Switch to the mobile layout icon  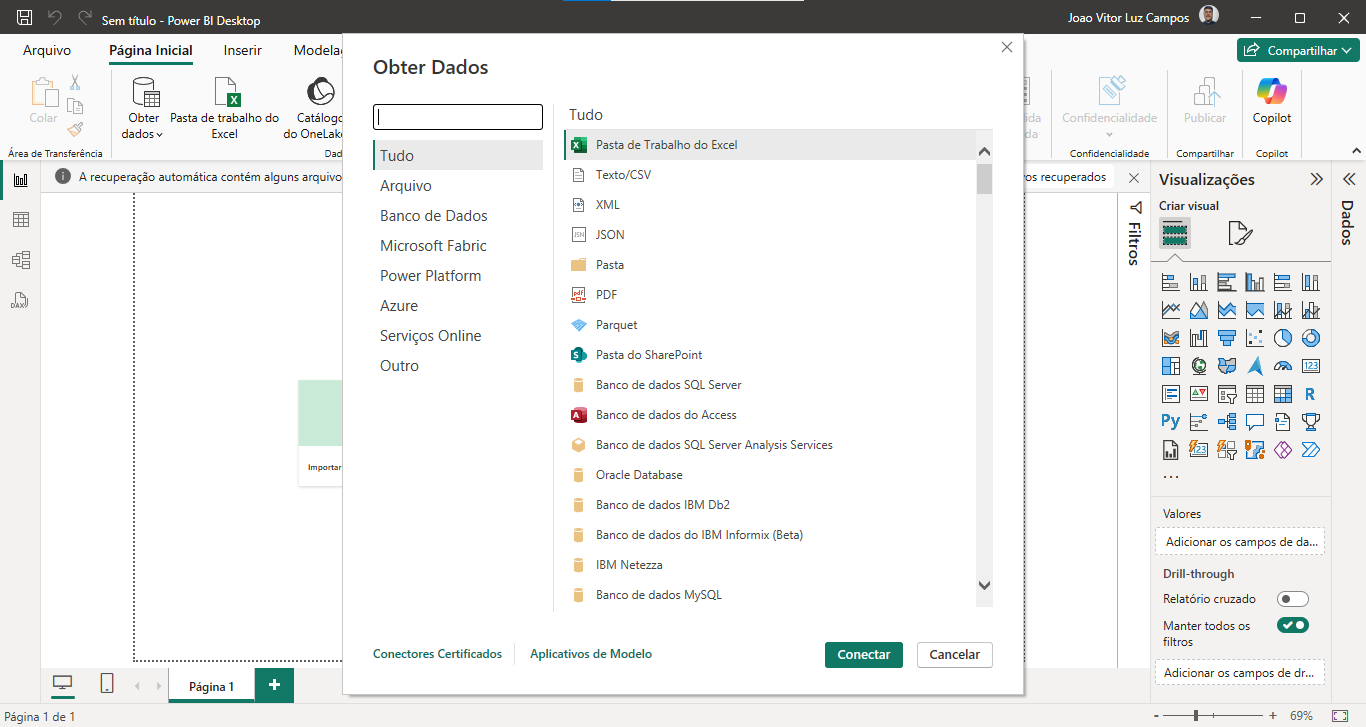[x=107, y=684]
